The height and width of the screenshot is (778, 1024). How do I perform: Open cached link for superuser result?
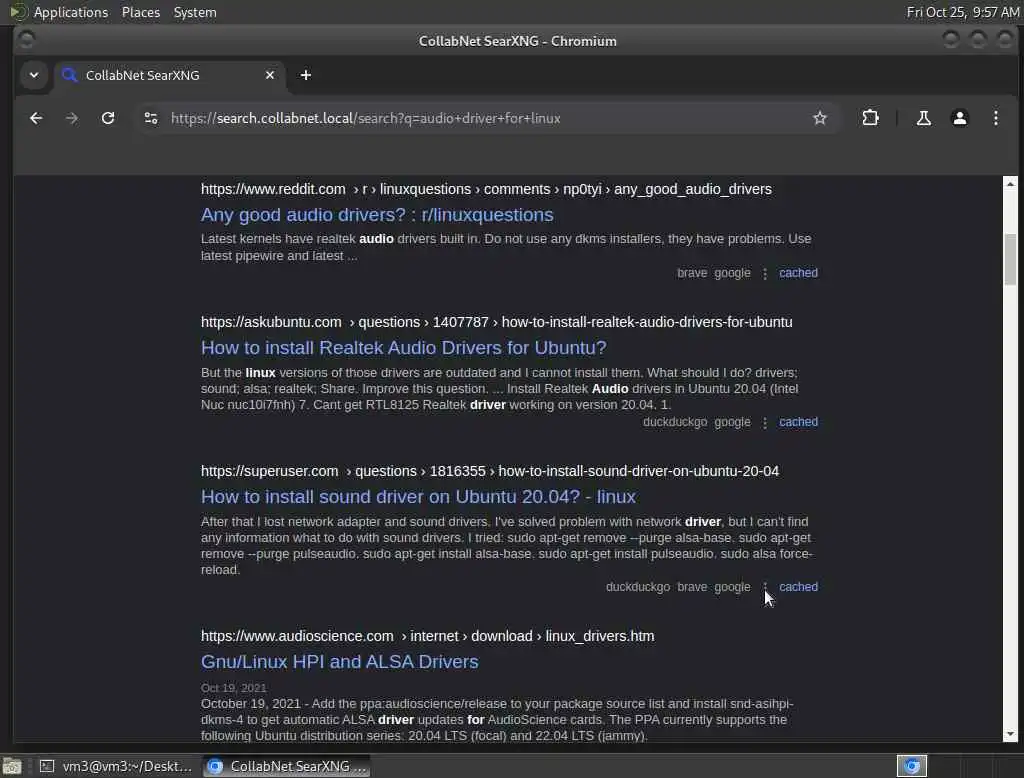coord(798,587)
